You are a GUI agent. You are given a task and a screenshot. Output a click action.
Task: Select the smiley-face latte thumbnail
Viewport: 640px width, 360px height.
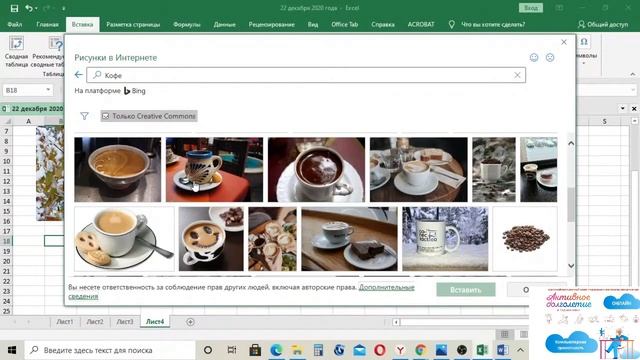click(211, 239)
